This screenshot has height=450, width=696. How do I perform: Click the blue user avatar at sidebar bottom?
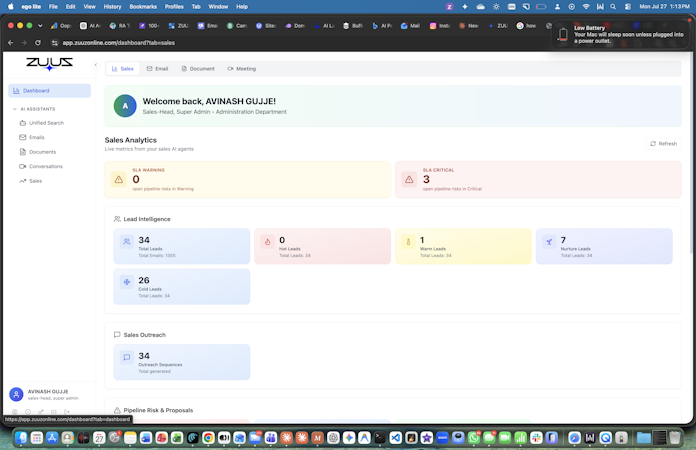(x=16, y=394)
